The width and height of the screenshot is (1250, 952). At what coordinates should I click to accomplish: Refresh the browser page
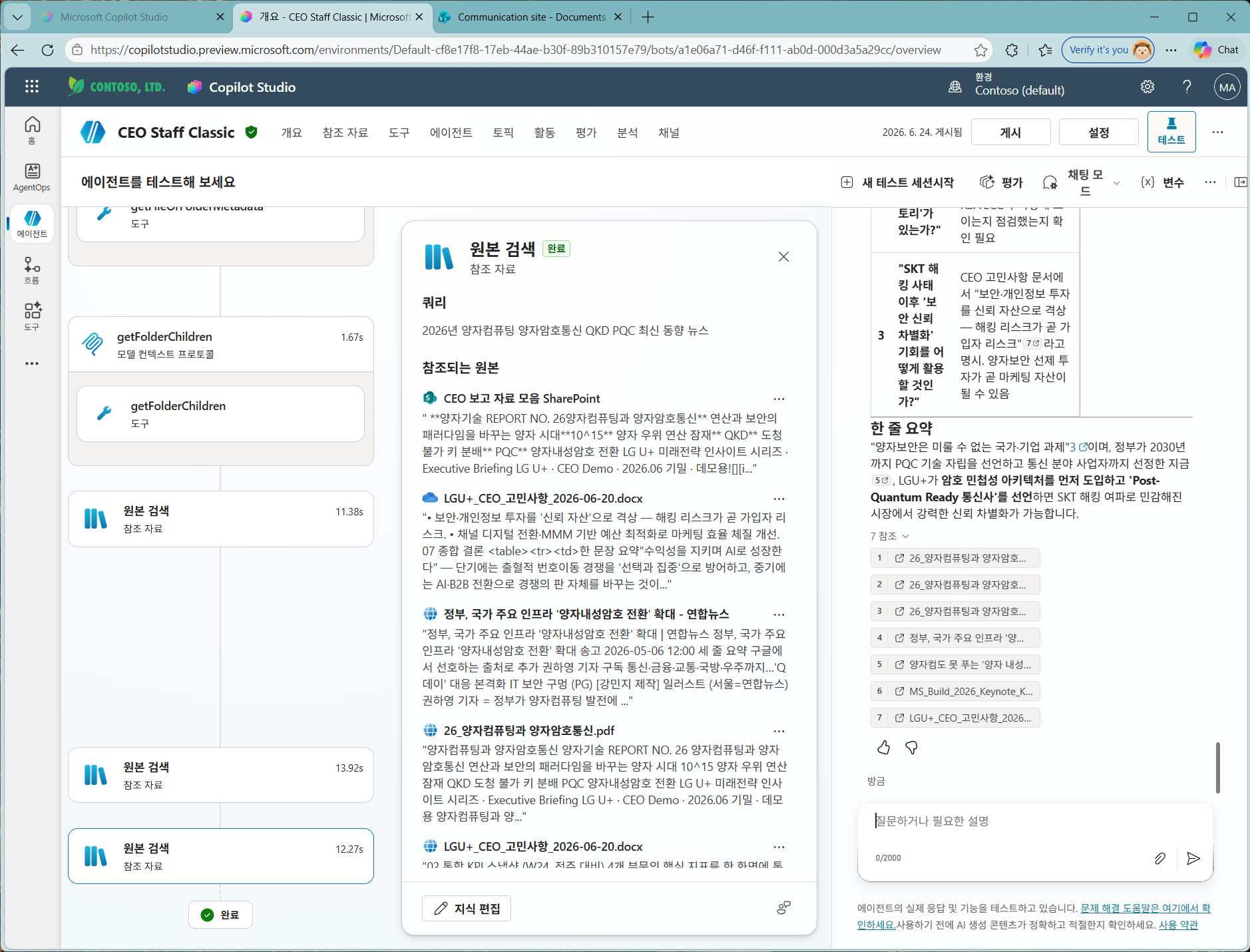(x=47, y=50)
